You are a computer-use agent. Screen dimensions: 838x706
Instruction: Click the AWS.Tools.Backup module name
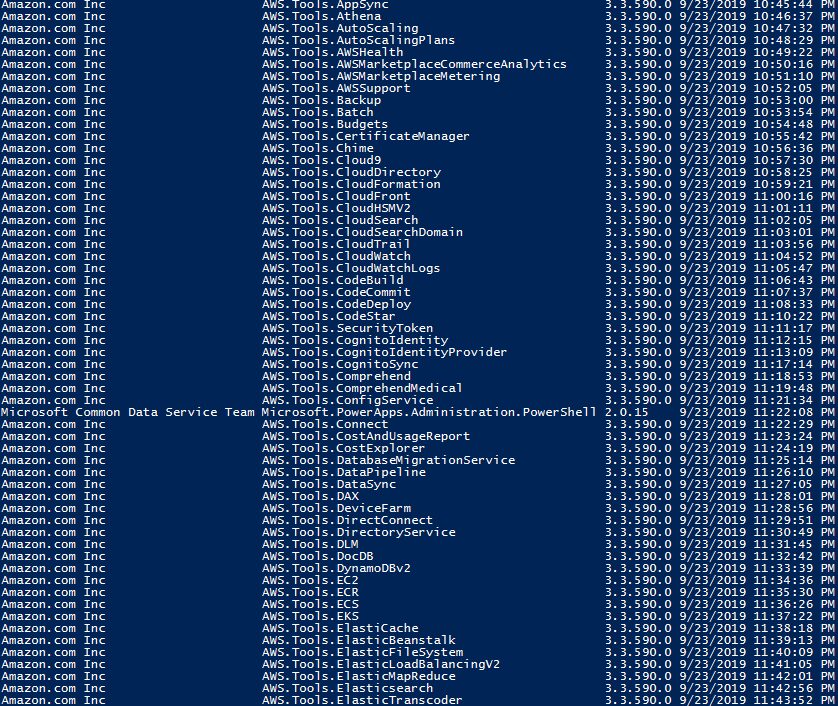tap(321, 100)
